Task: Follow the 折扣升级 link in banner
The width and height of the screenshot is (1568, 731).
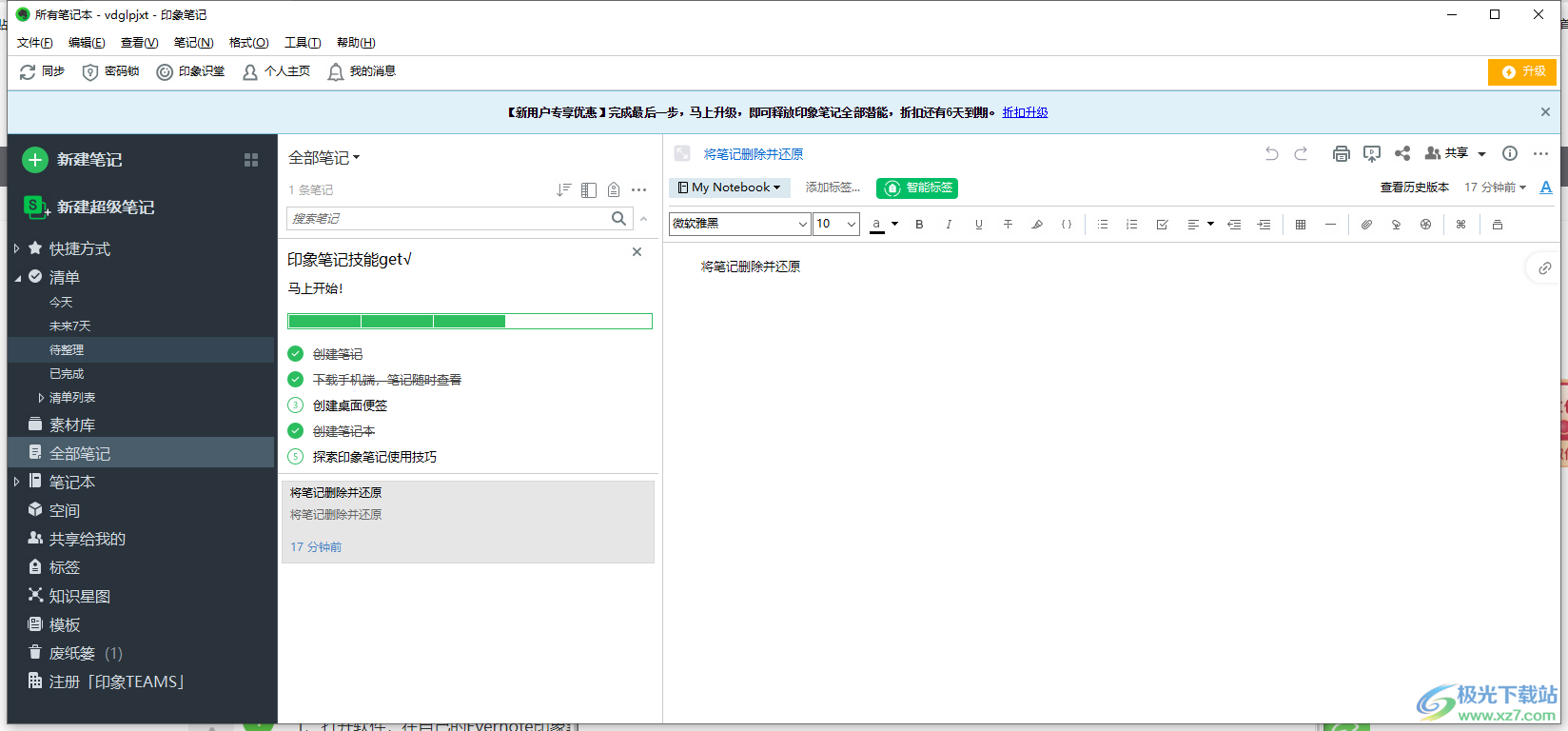Action: pos(1025,112)
